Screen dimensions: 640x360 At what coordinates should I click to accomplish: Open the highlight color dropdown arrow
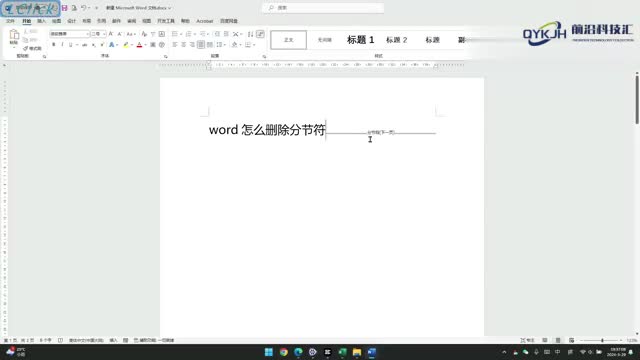[131, 45]
